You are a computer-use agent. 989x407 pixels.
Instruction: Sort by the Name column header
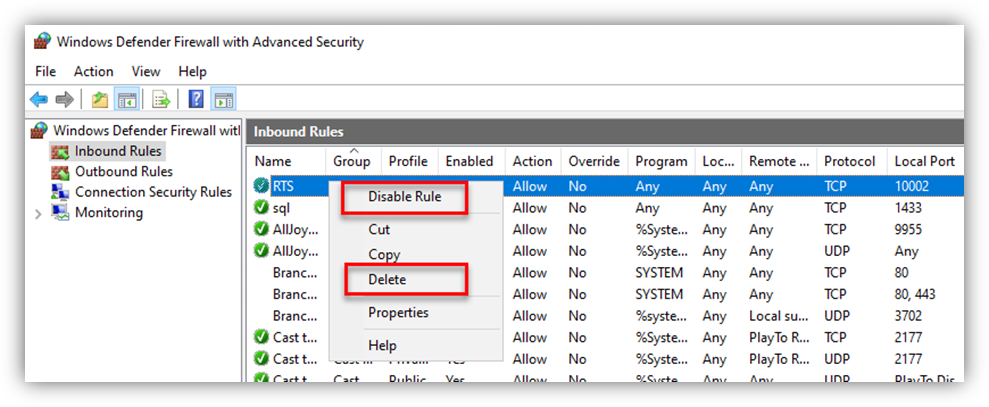(286, 162)
